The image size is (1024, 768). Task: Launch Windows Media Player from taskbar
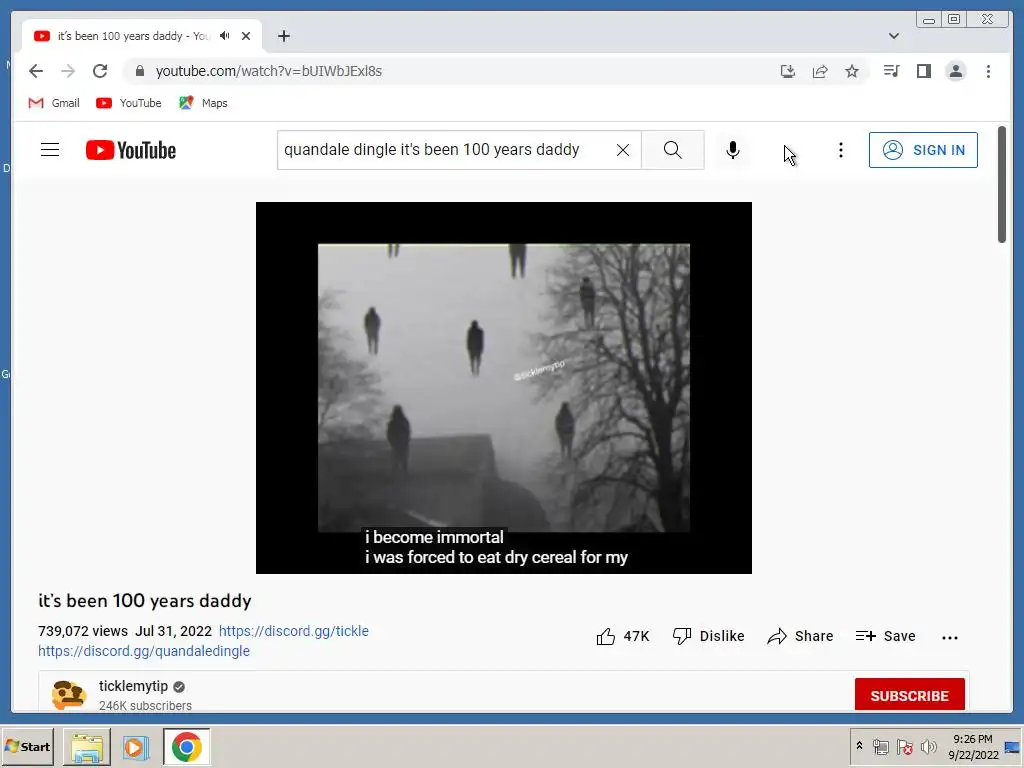tap(136, 747)
